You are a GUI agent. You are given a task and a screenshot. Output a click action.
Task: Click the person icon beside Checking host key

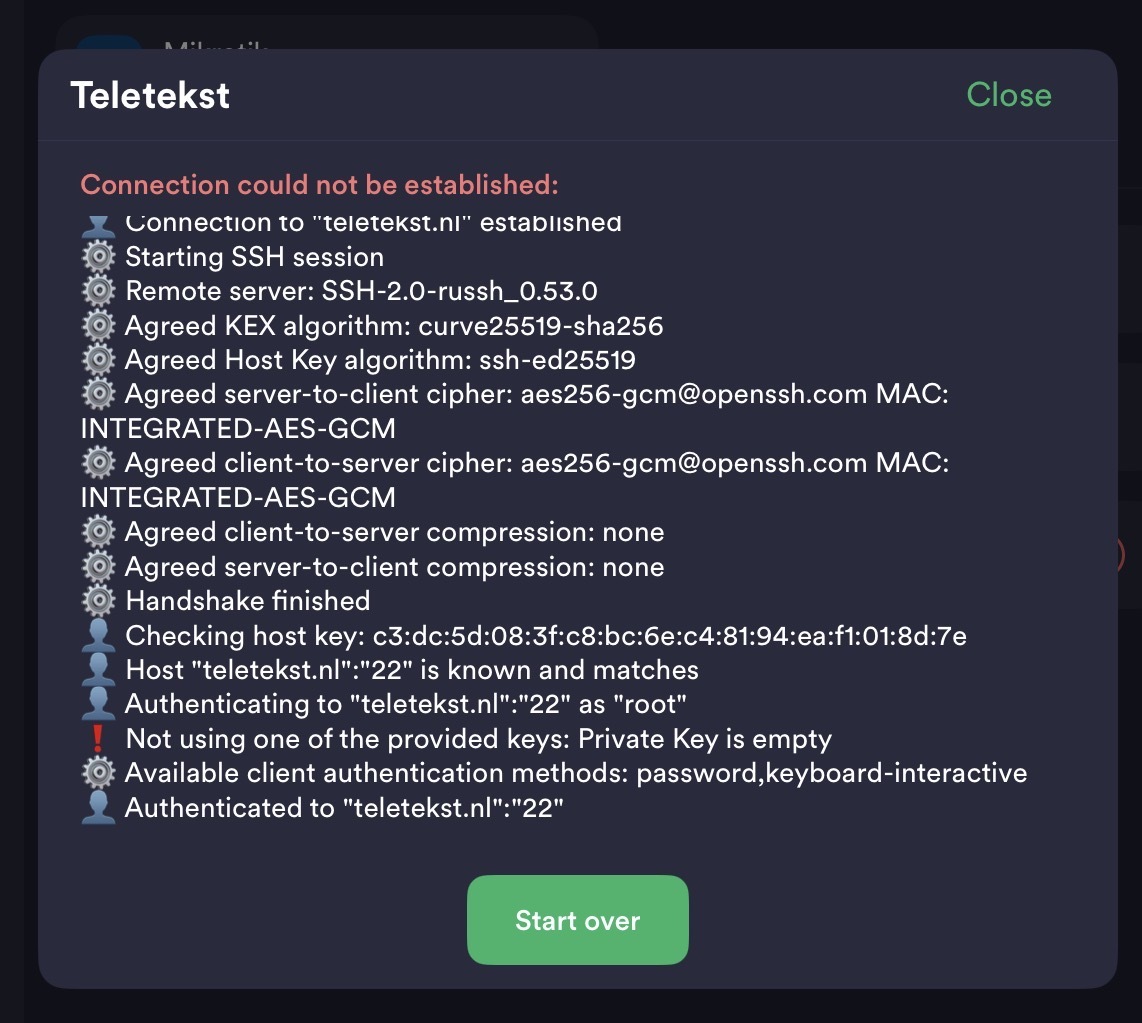tap(97, 636)
